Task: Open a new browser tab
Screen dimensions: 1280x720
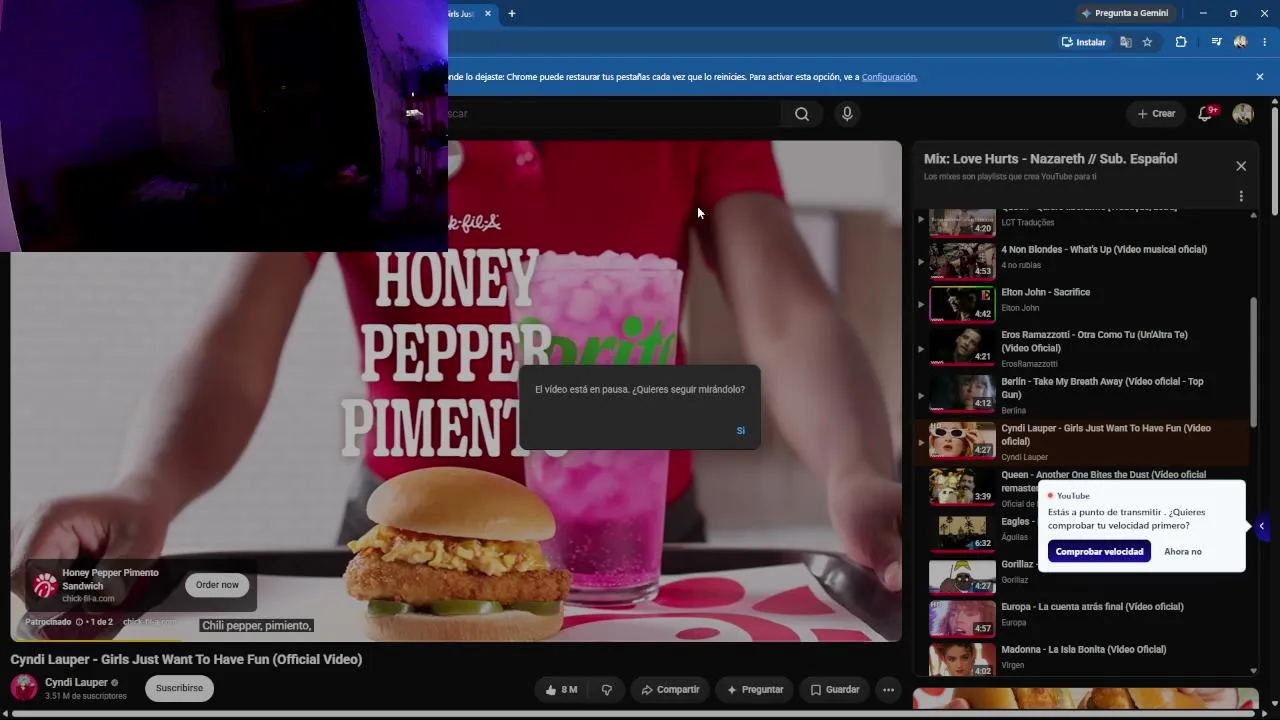Action: pos(512,14)
